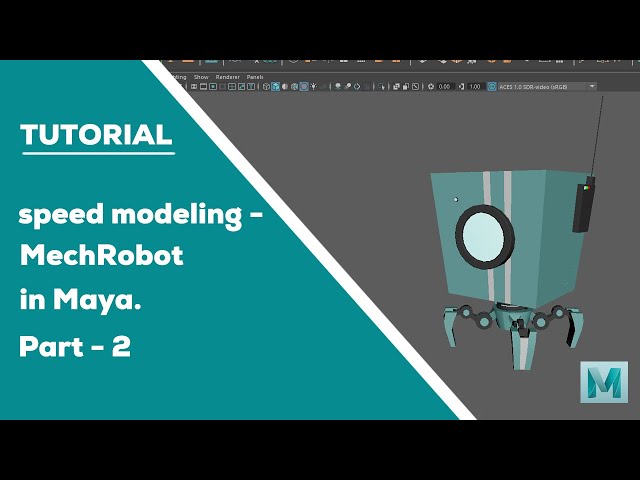Viewport: 640px width, 480px height.
Task: Click the highlighted smooth shade all icon
Action: [x=275, y=87]
